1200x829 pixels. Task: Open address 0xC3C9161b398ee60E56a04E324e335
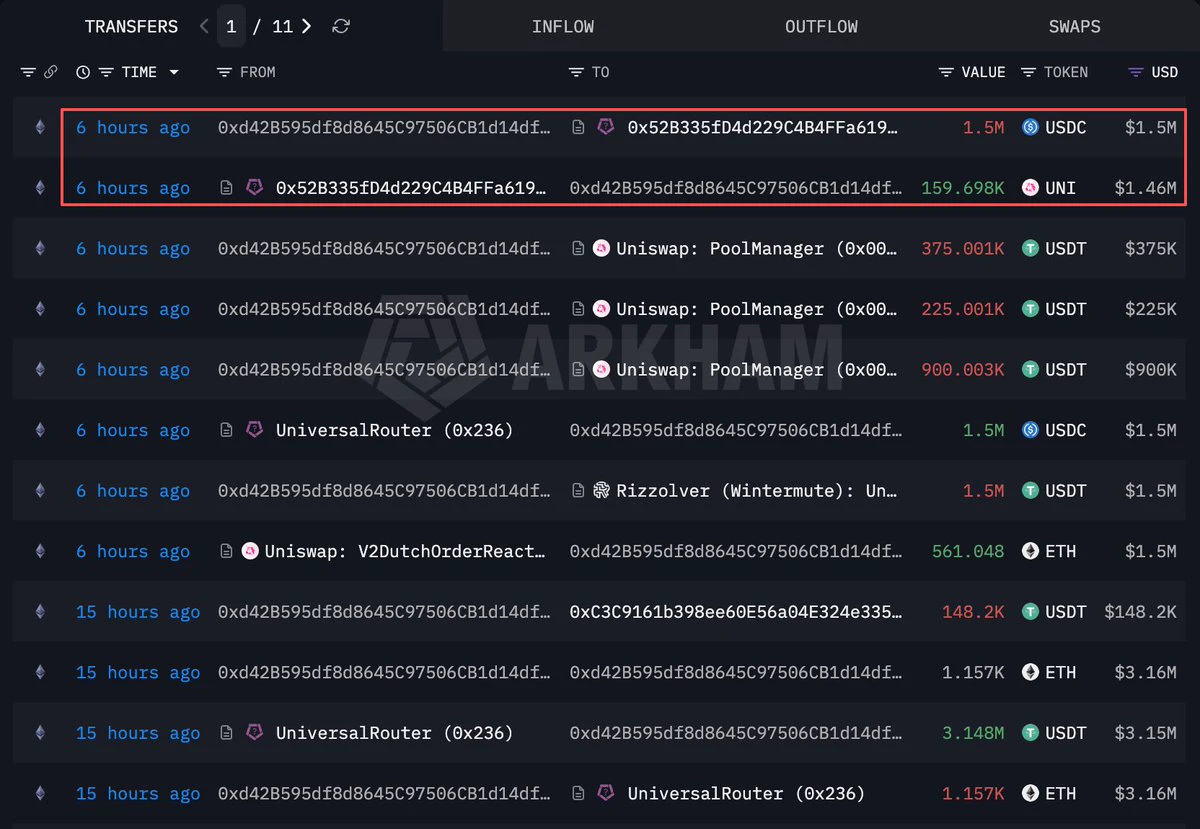click(x=735, y=612)
